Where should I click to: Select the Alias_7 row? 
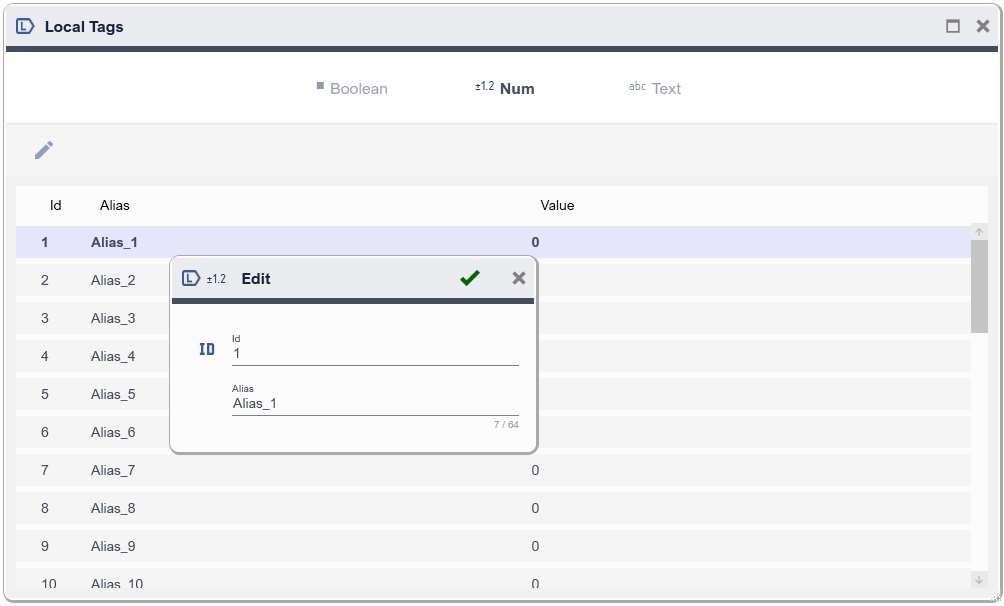(x=113, y=470)
